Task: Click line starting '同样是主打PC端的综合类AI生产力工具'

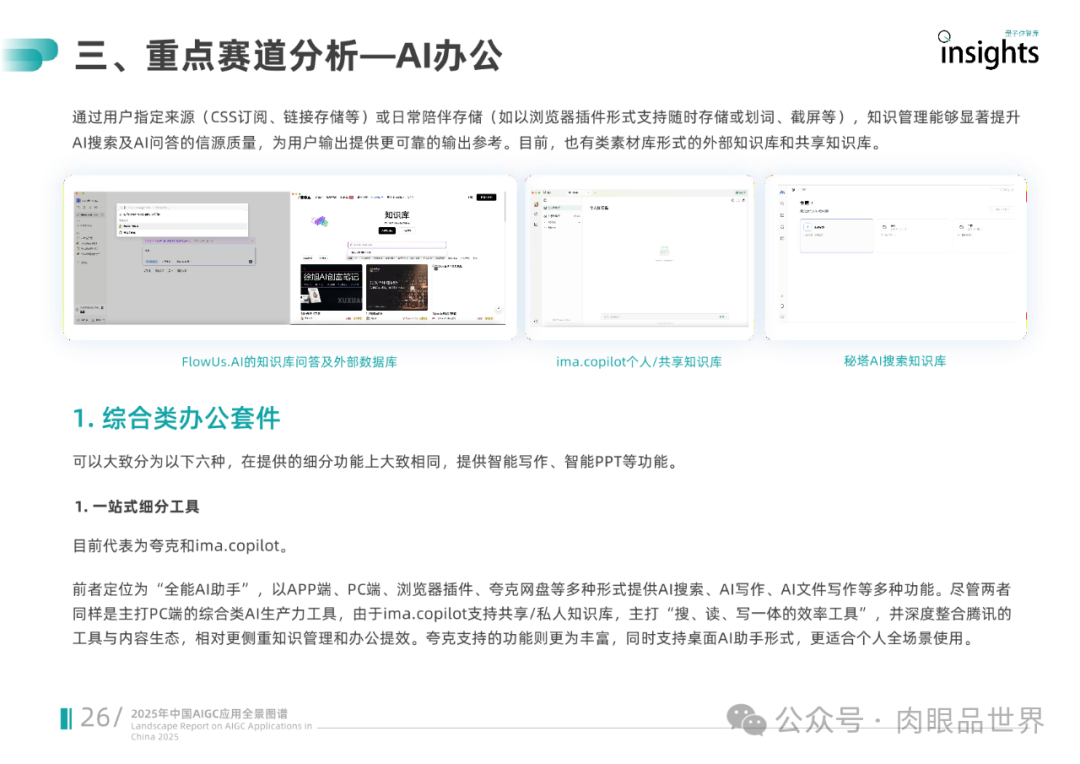Action: point(541,614)
